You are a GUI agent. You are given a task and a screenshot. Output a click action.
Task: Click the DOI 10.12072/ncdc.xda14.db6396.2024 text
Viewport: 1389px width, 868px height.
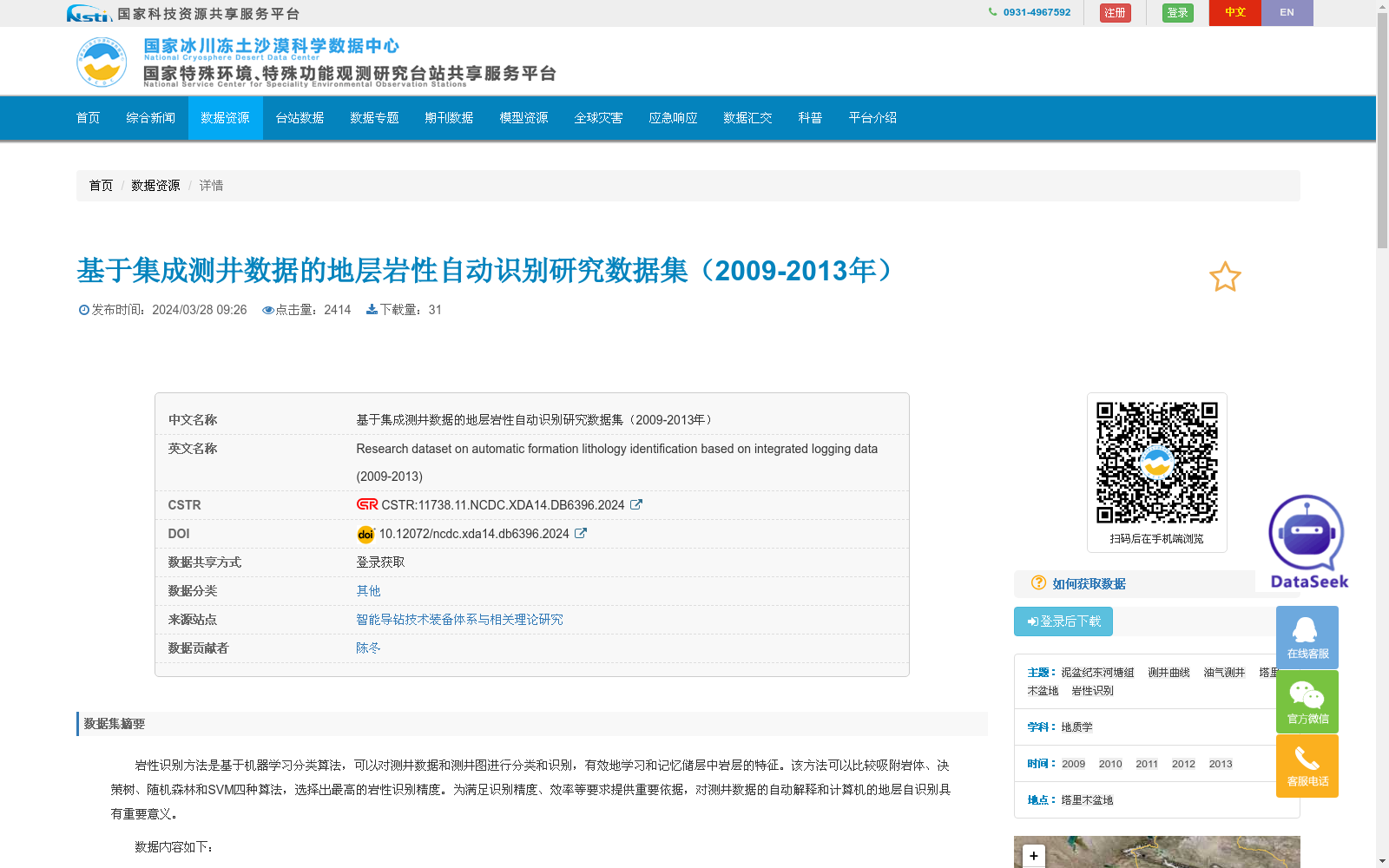(x=474, y=534)
